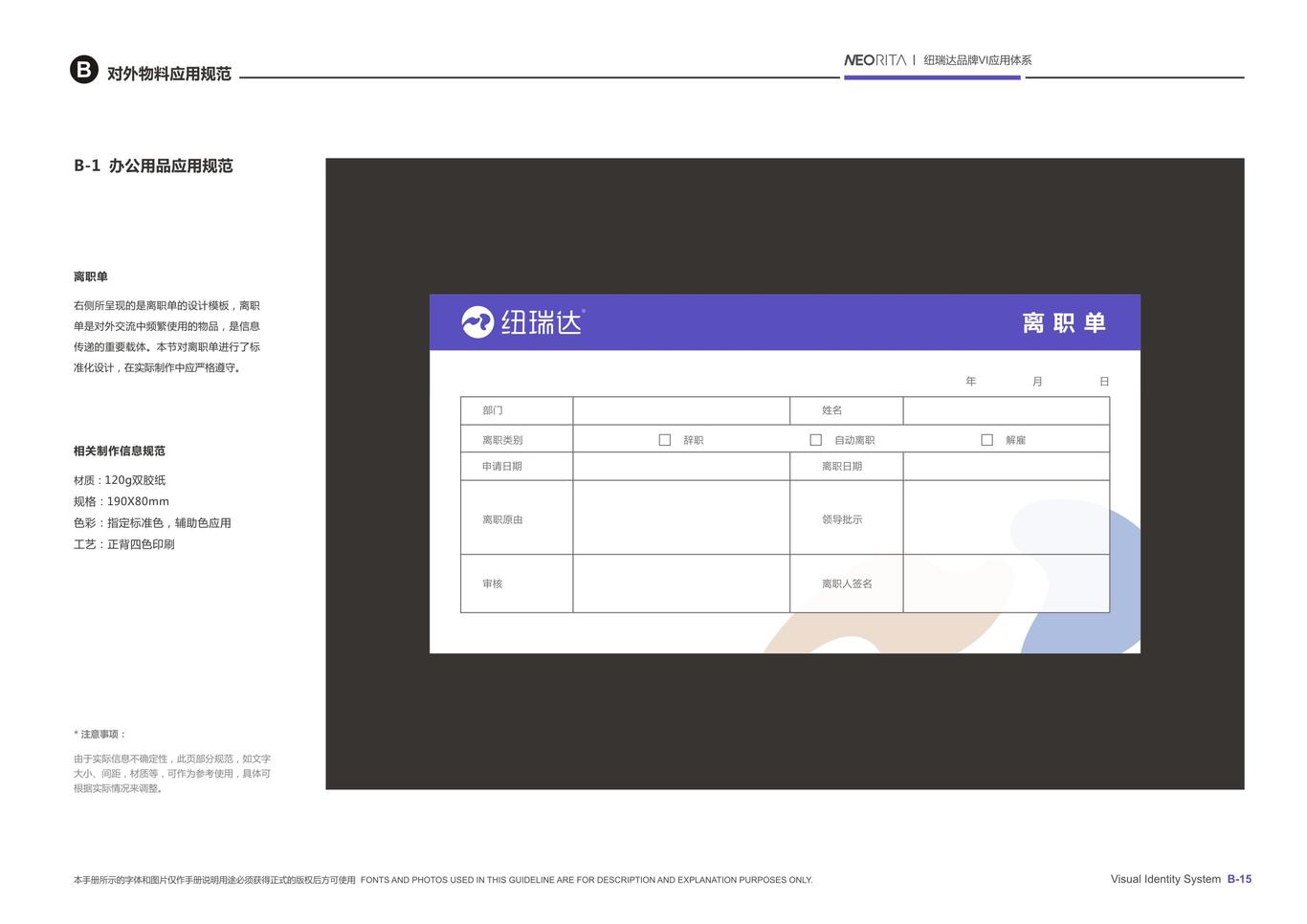This screenshot has width=1307, height=924.
Task: Click the 相关制作信息规范 subheading
Action: point(120,451)
